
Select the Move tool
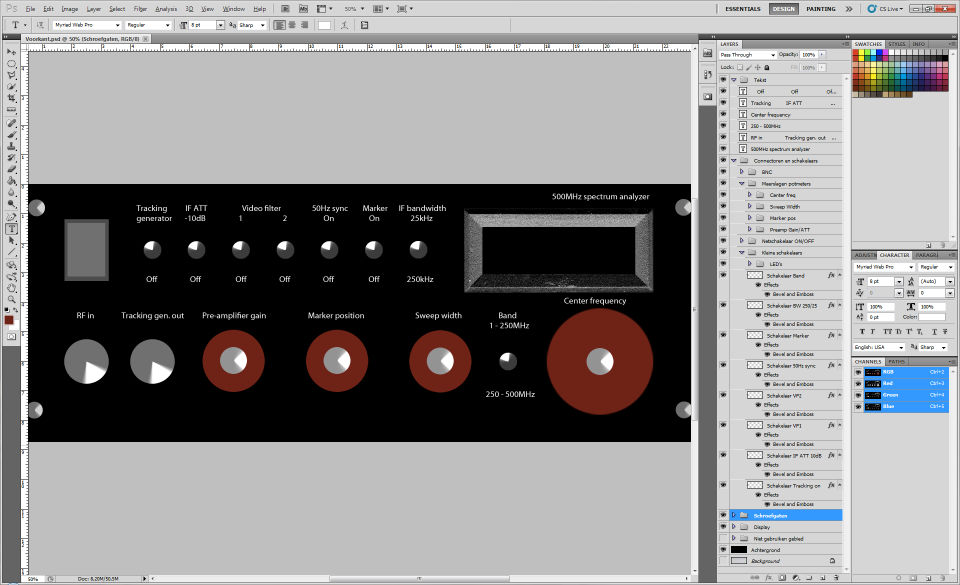click(x=11, y=51)
